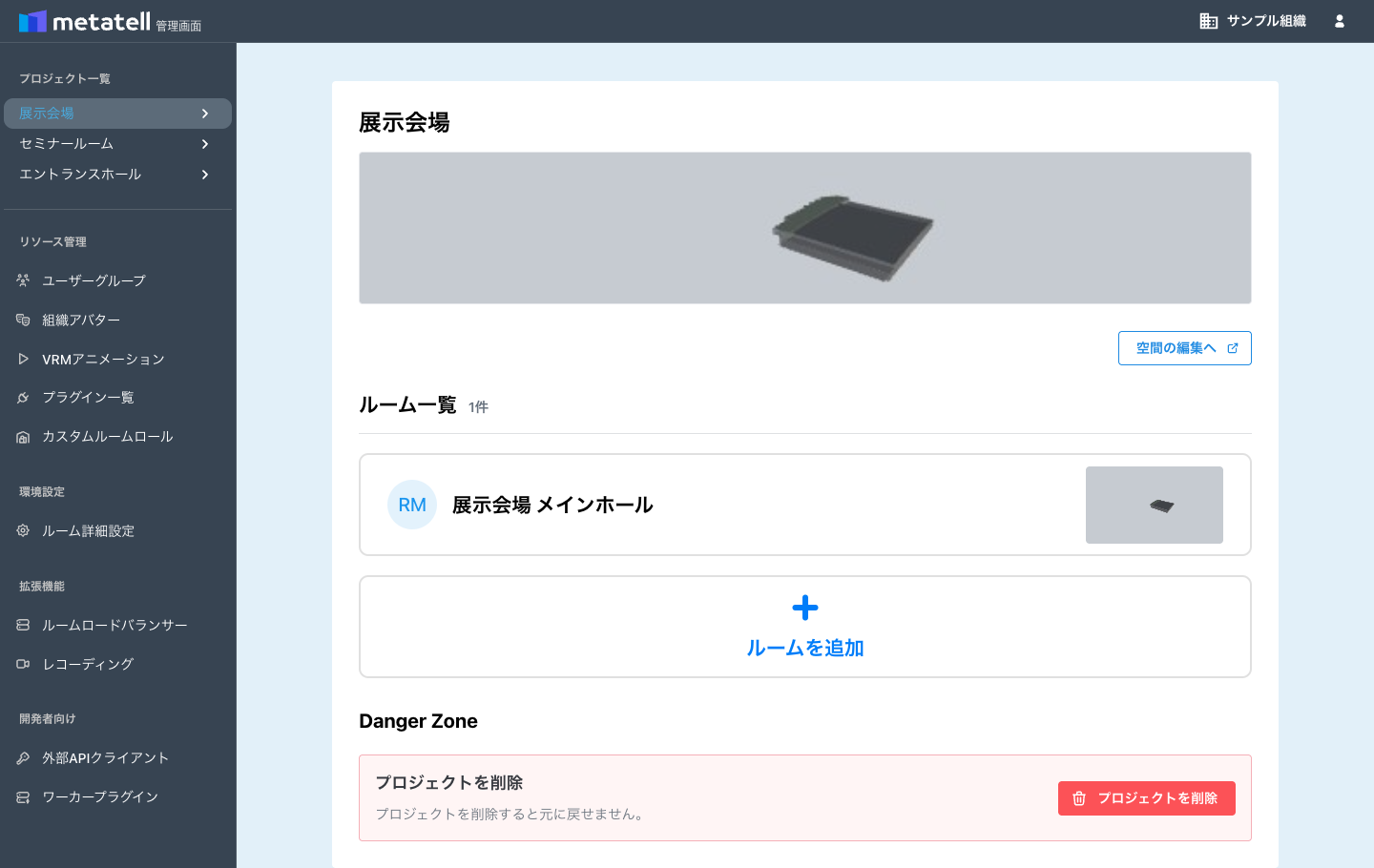Click the 組織アバター icon

[x=23, y=320]
